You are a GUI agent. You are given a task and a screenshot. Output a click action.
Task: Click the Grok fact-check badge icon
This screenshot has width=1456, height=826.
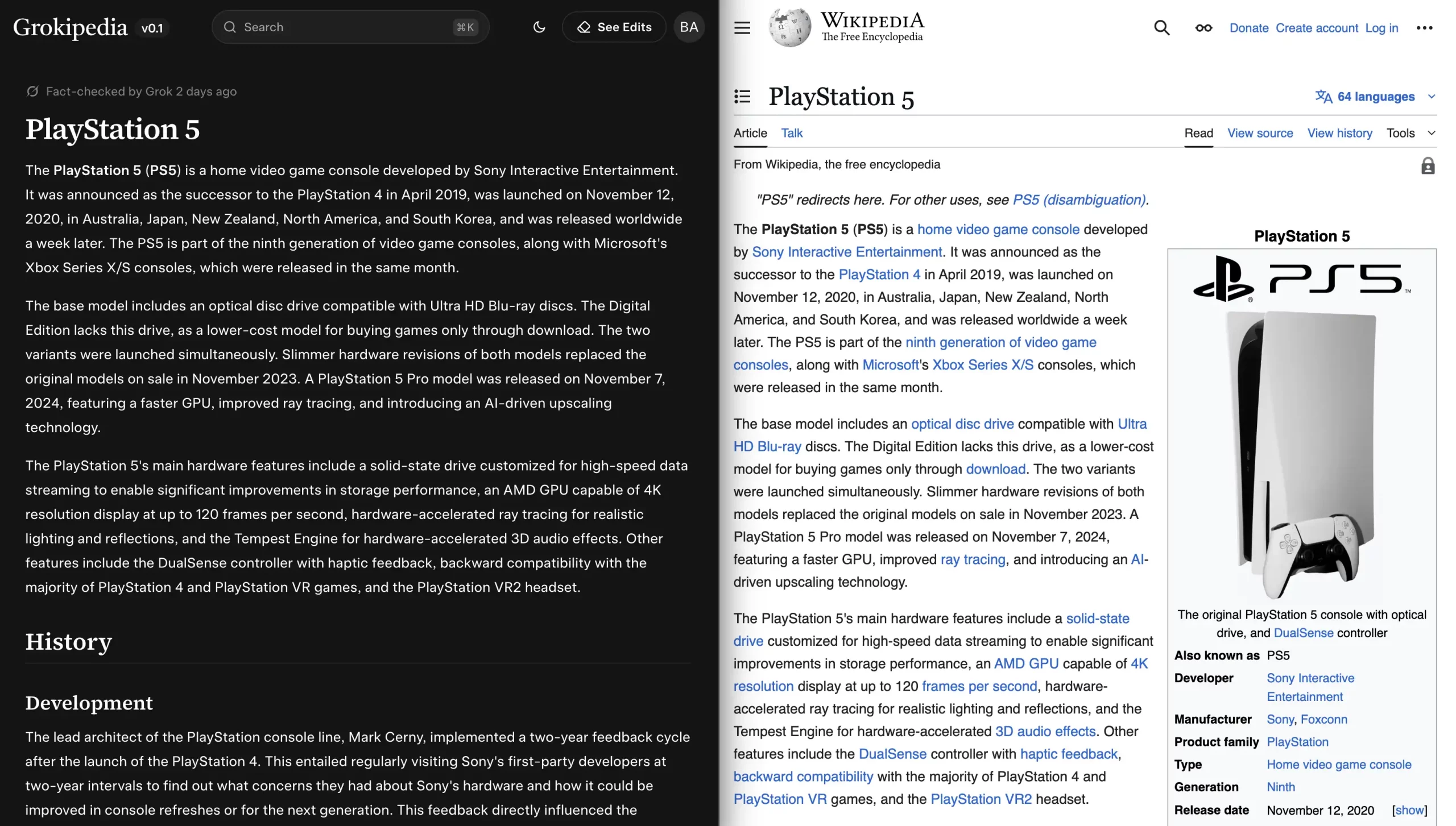(x=32, y=91)
